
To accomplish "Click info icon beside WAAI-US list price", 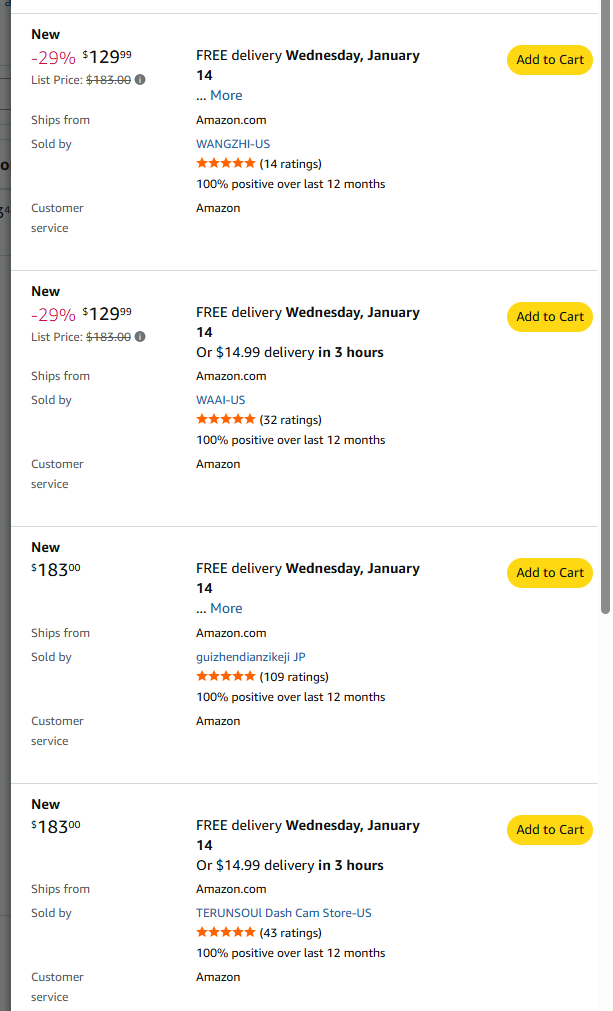I will 140,337.
